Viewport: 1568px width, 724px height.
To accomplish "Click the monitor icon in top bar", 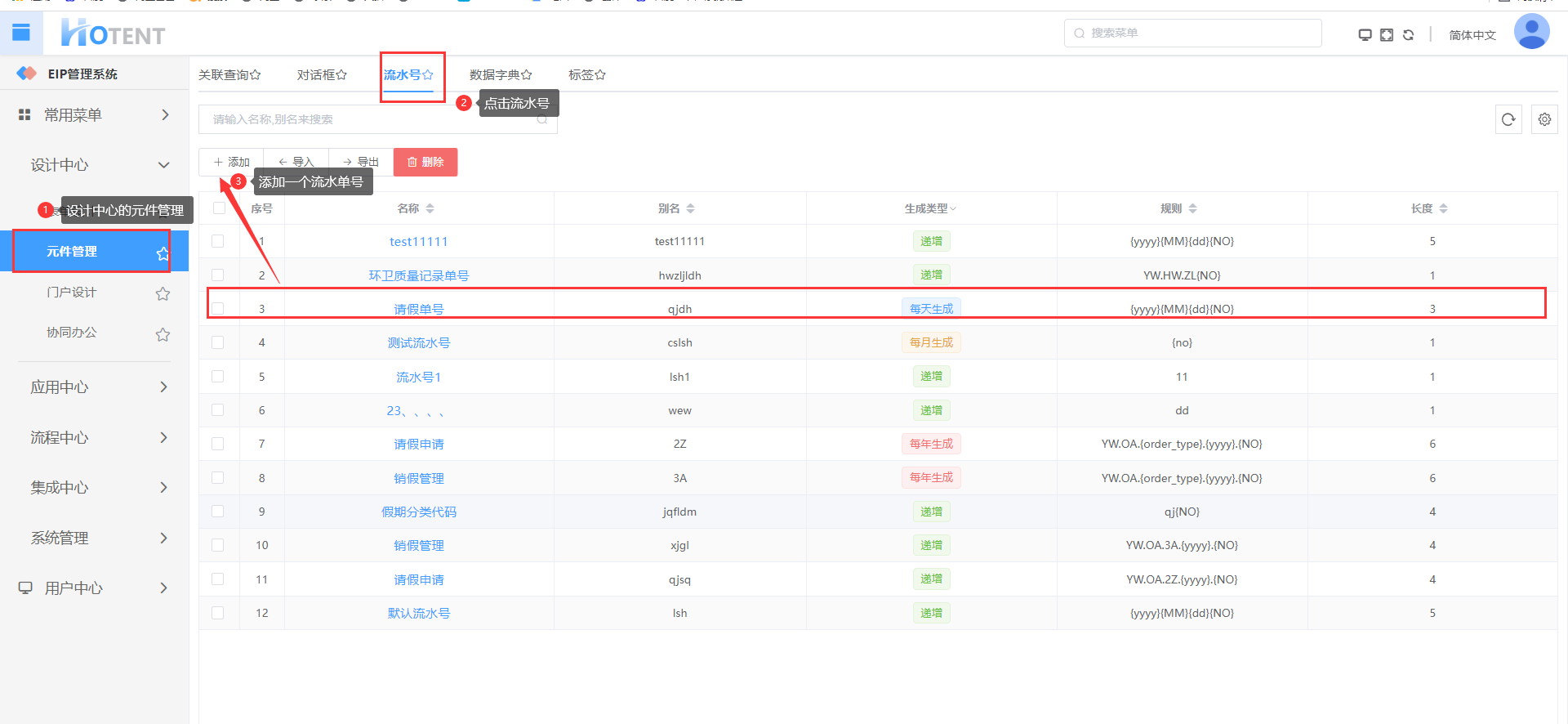I will (1364, 35).
